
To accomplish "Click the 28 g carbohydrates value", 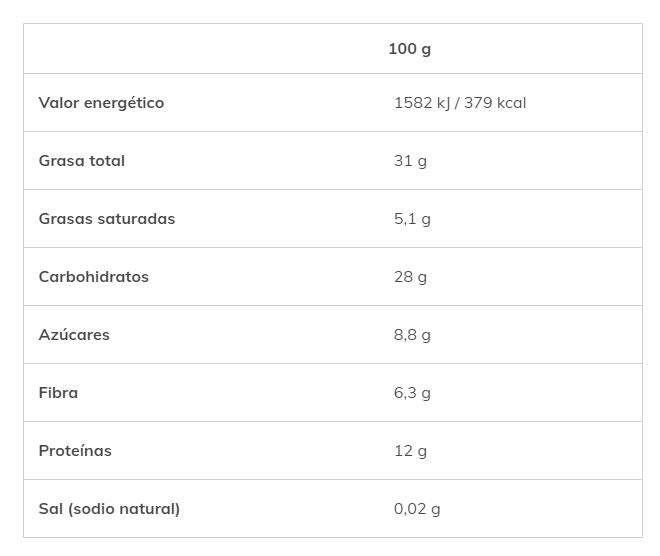I will [x=410, y=277].
